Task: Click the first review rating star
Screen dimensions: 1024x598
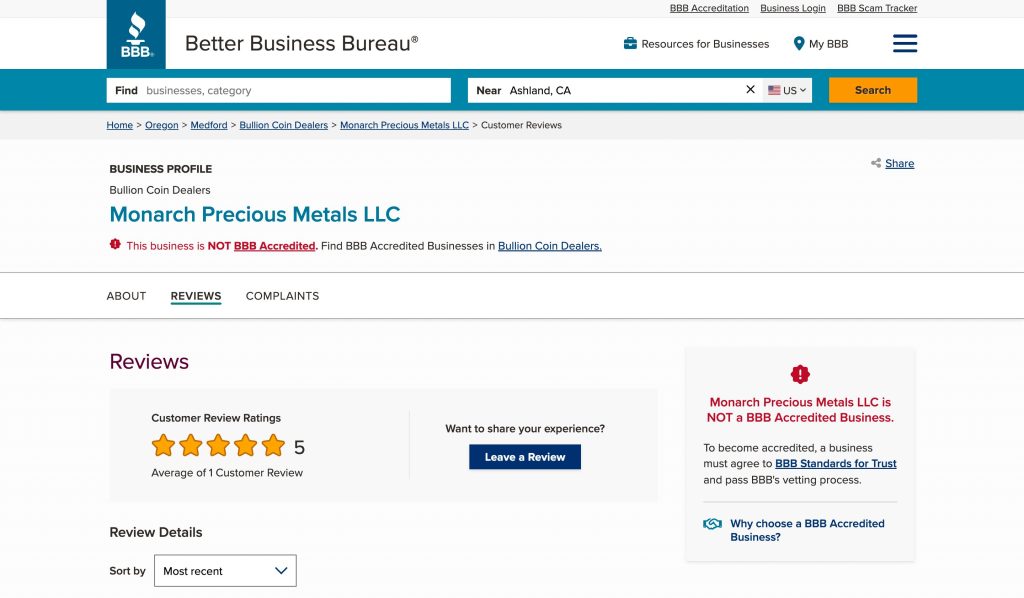Action: pos(163,446)
